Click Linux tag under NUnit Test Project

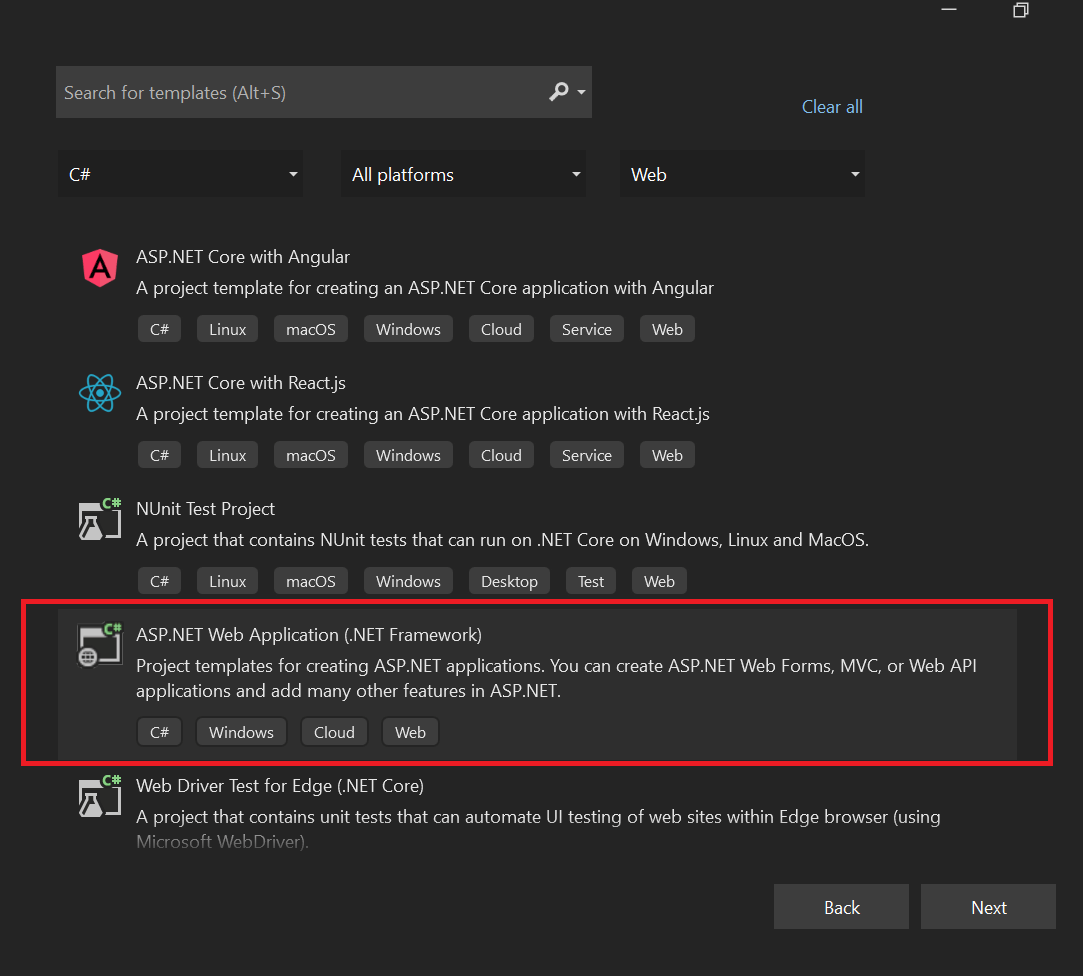(227, 582)
